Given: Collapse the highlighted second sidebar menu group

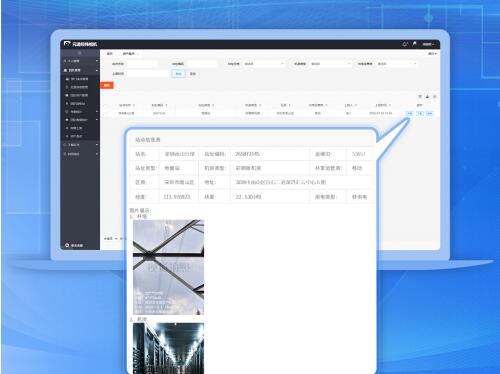Looking at the screenshot, I should [x=80, y=70].
